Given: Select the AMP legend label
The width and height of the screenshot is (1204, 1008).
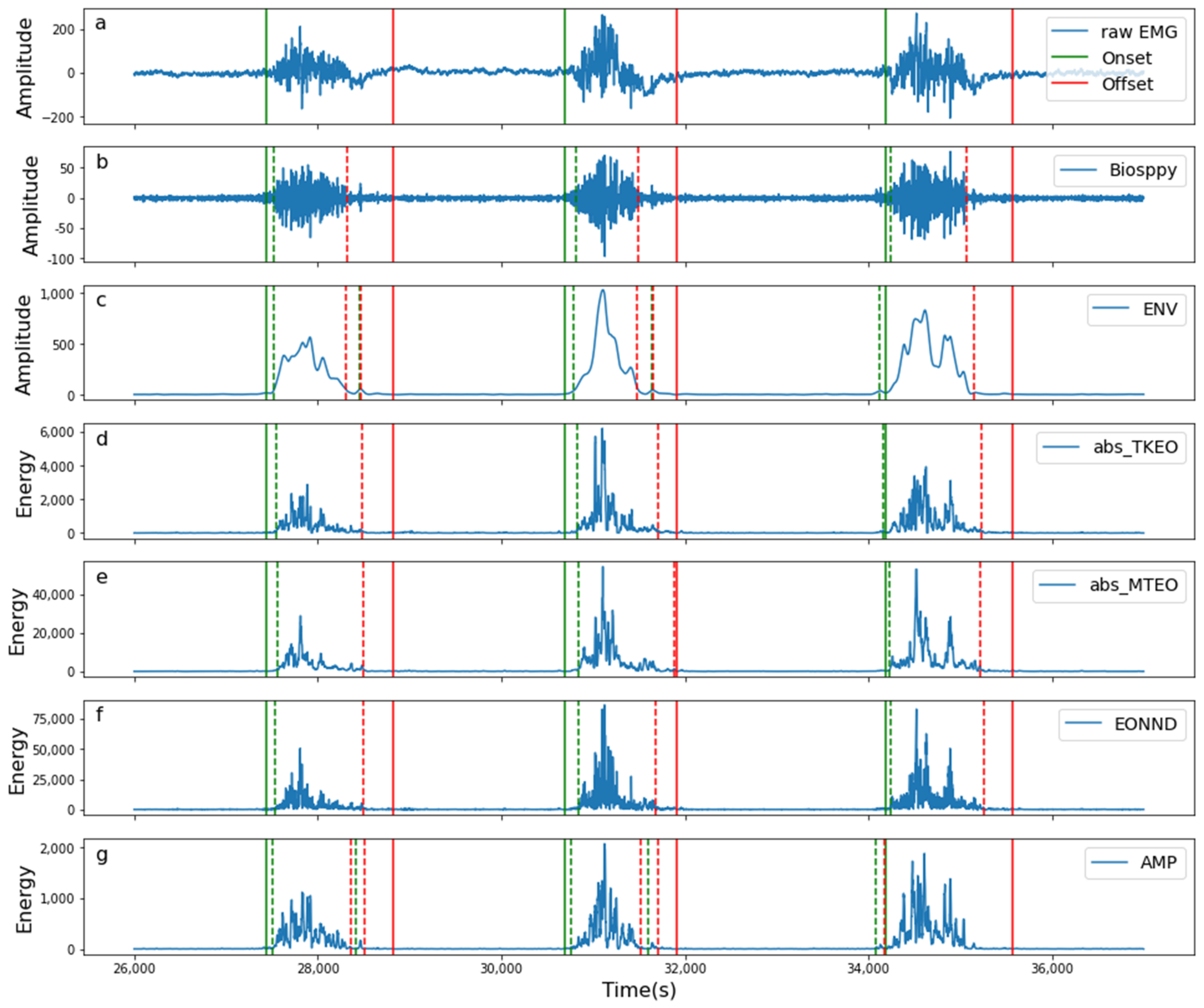Looking at the screenshot, I should [x=1158, y=862].
